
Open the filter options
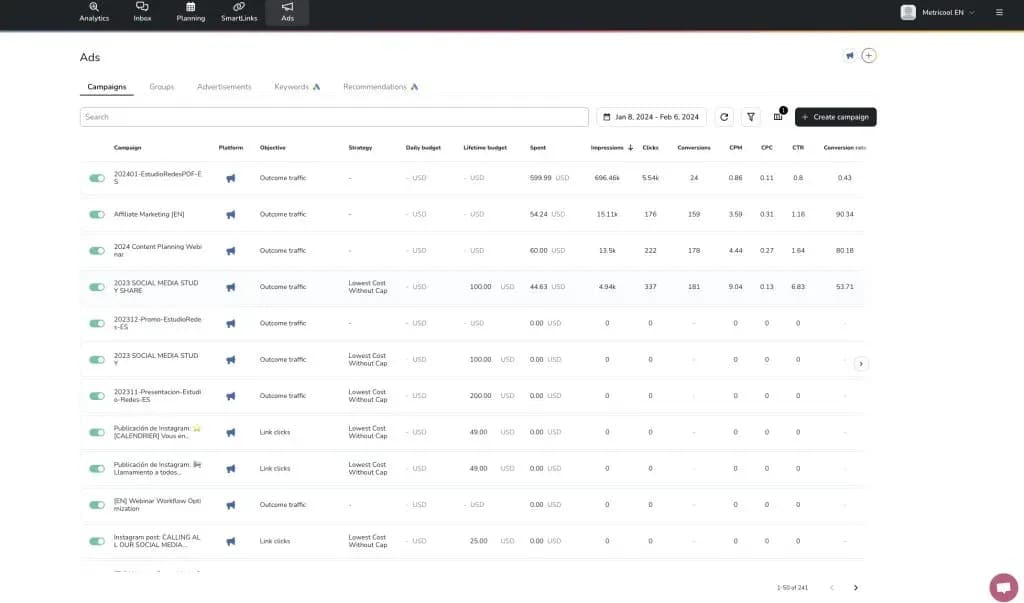point(751,117)
